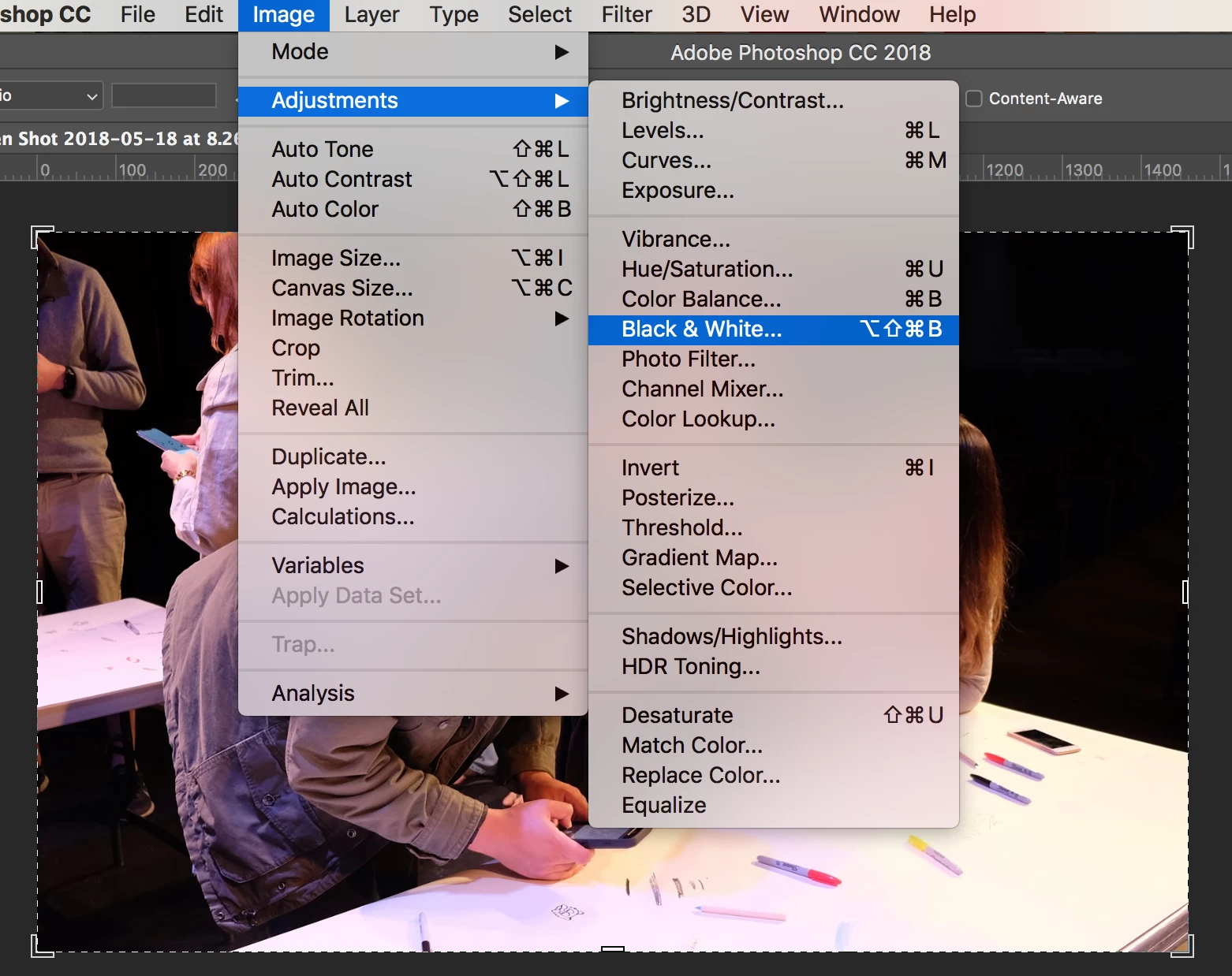Open Brightness/Contrast adjustment

point(774,101)
